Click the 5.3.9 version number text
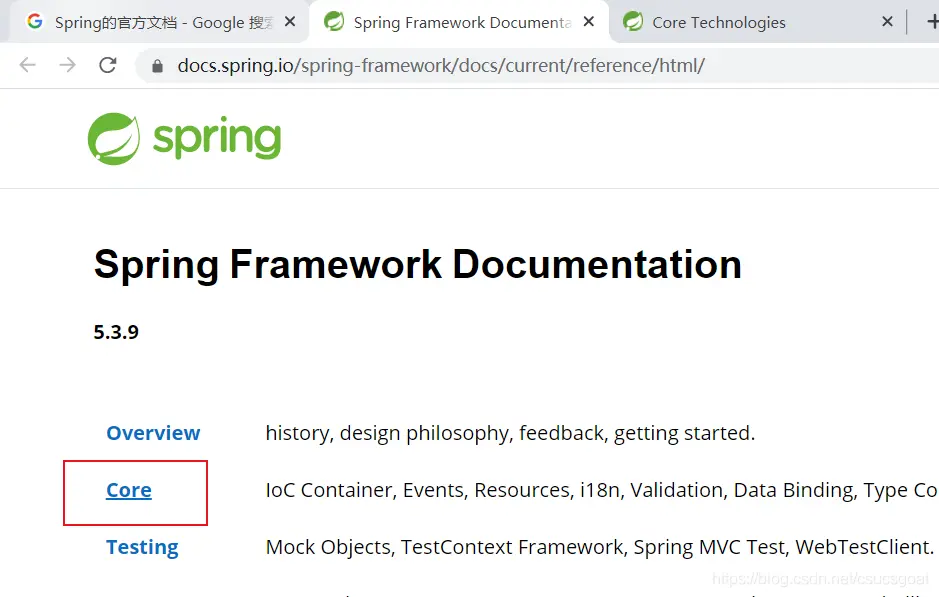The height and width of the screenshot is (597, 939). coord(116,332)
